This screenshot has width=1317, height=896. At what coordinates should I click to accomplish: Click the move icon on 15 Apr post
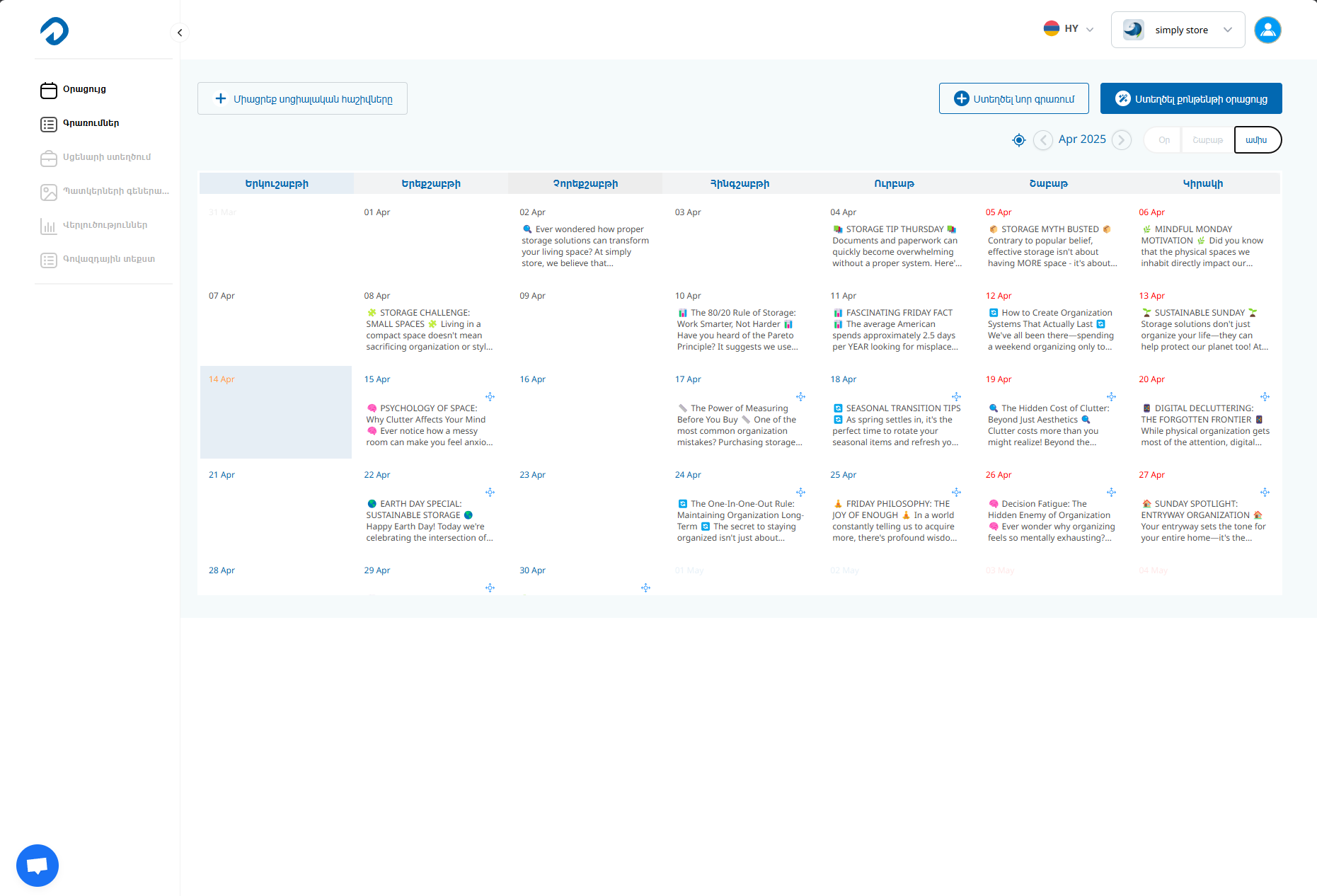click(x=490, y=397)
